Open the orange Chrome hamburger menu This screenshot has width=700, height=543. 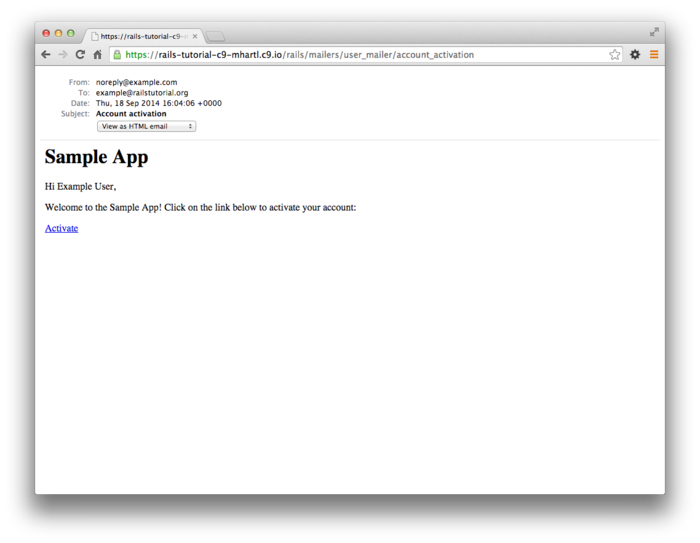point(654,54)
